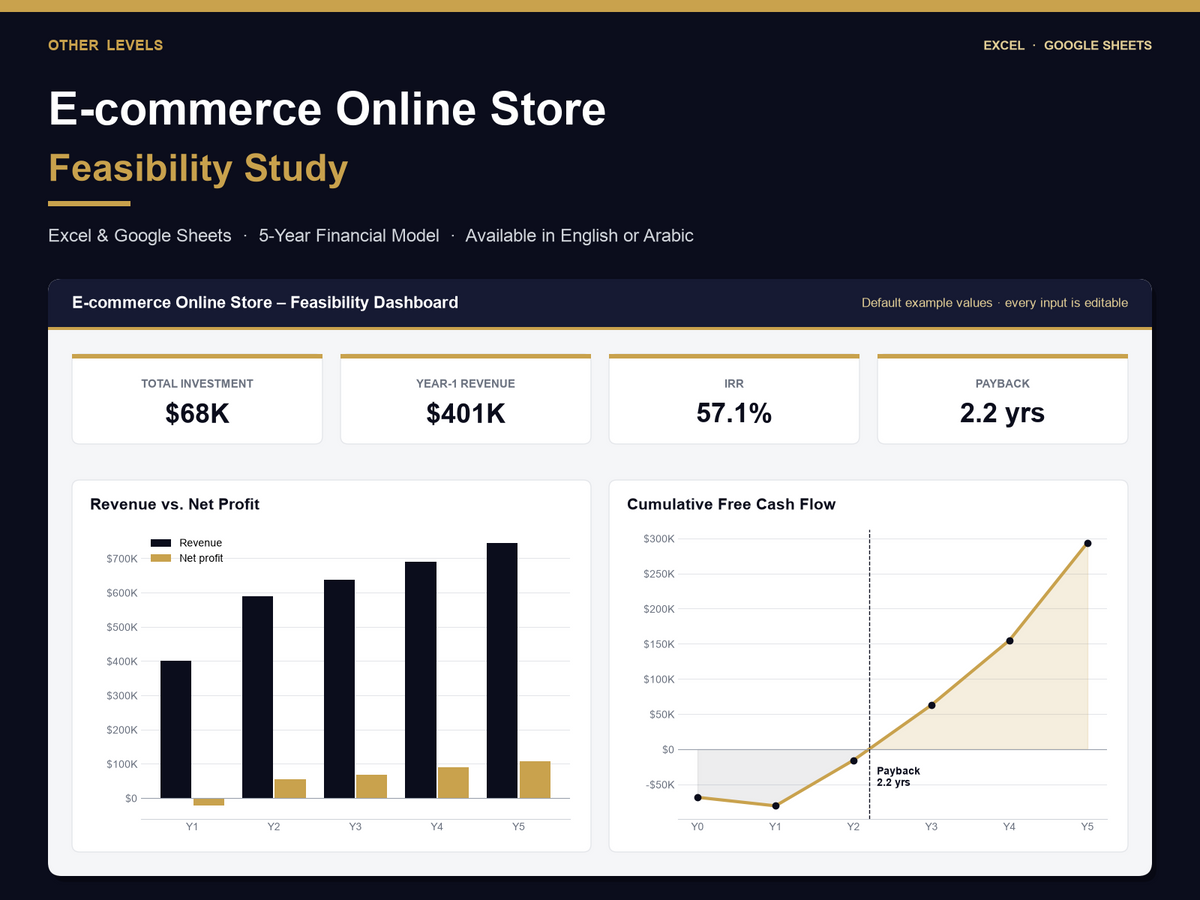1200x900 pixels.
Task: Click the Y4 net profit bar
Action: coord(453,782)
